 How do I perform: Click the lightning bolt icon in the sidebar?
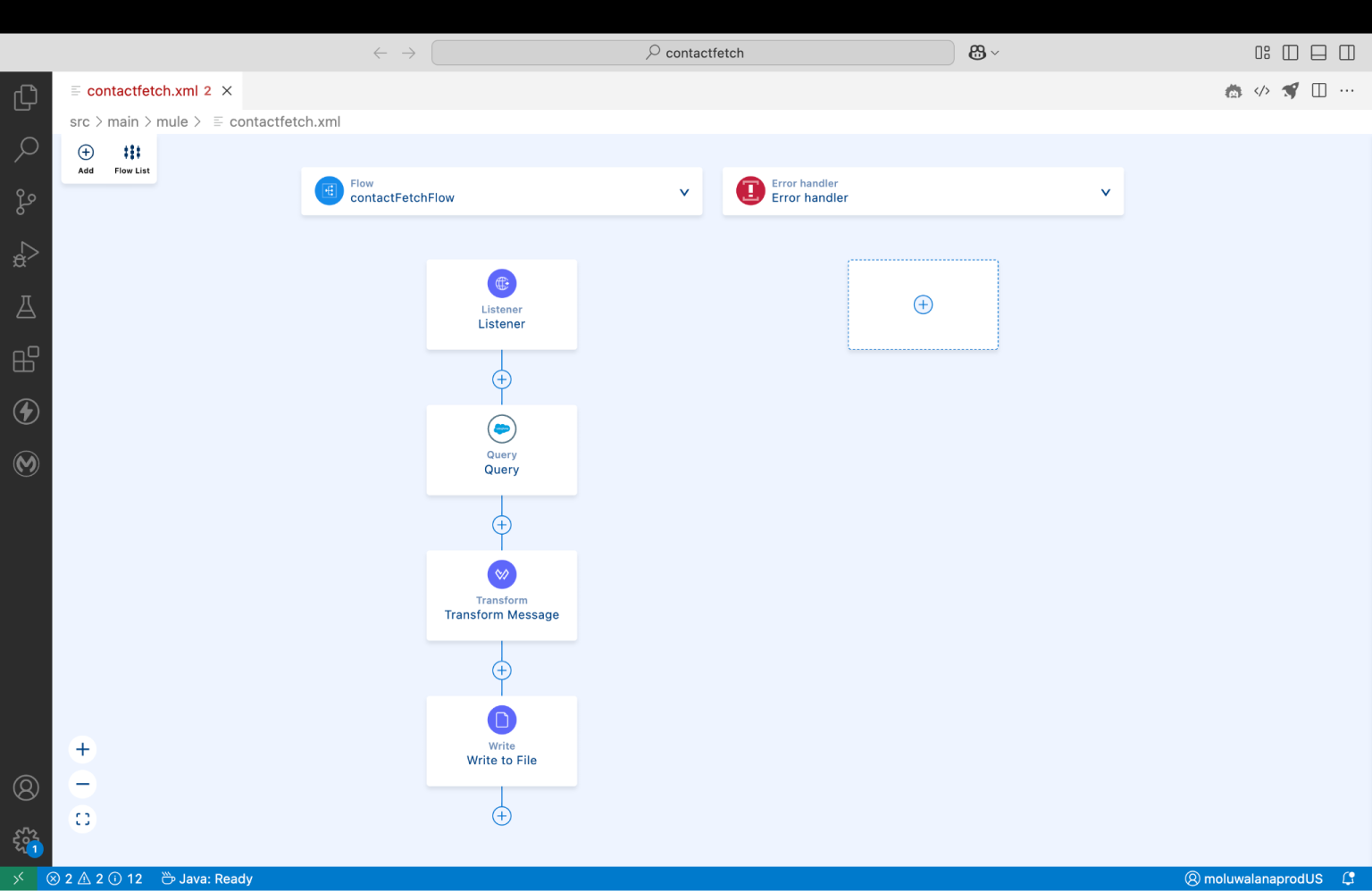coord(26,412)
